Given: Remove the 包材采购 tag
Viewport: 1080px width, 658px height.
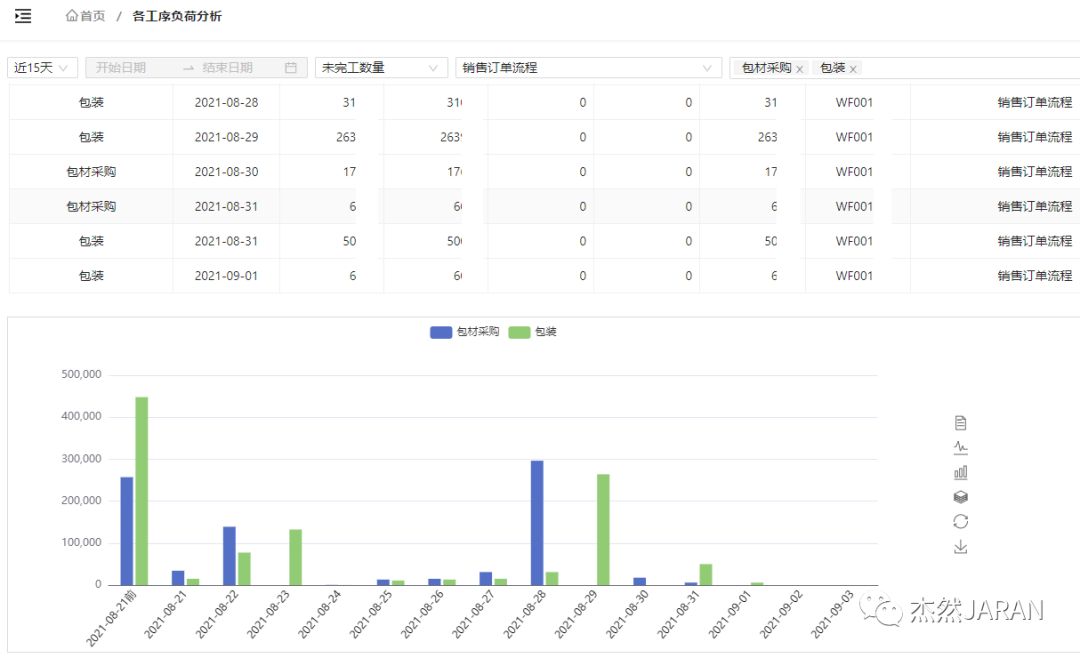Looking at the screenshot, I should (800, 69).
